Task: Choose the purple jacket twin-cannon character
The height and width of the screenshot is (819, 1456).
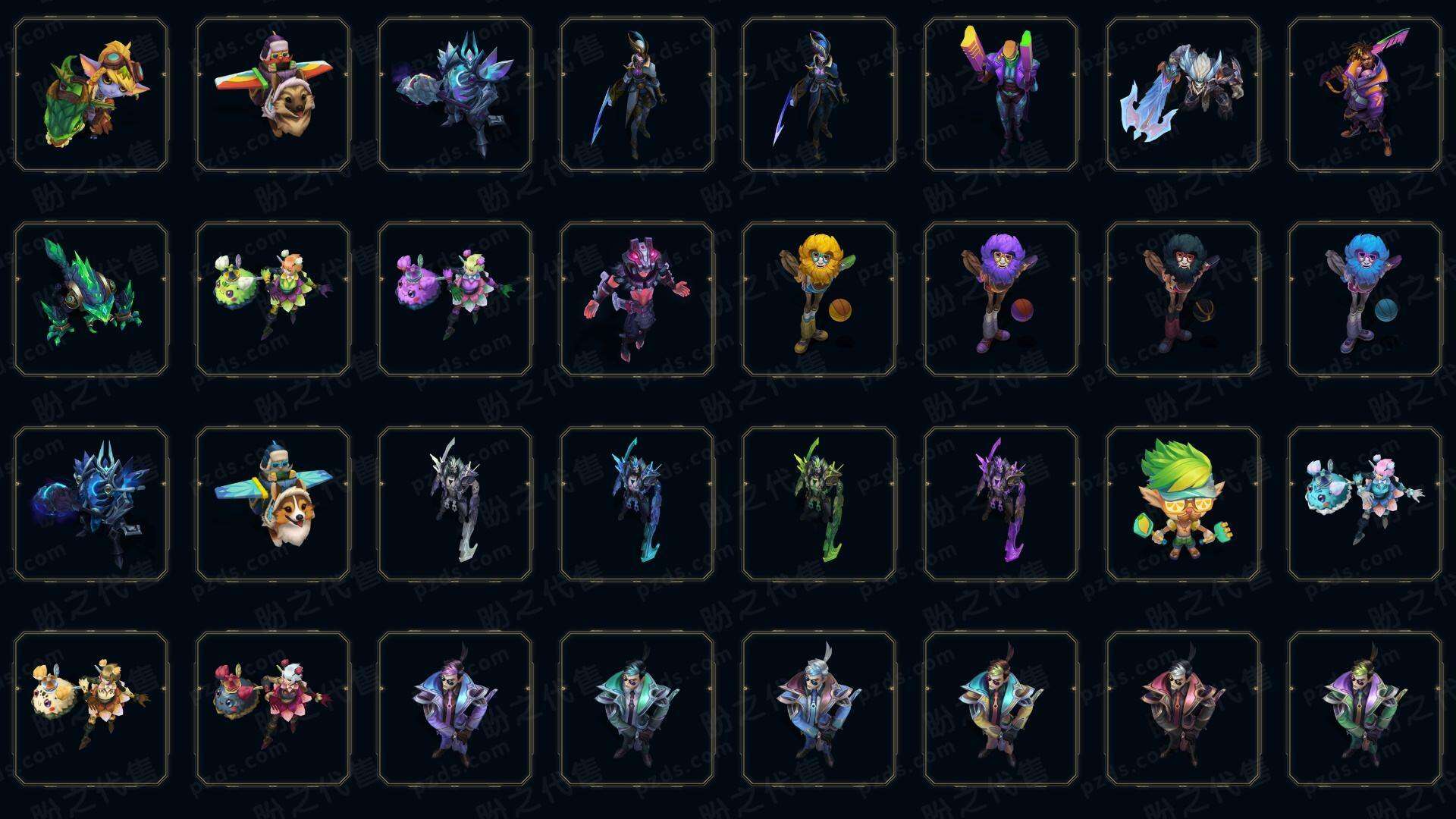Action: tap(1001, 94)
